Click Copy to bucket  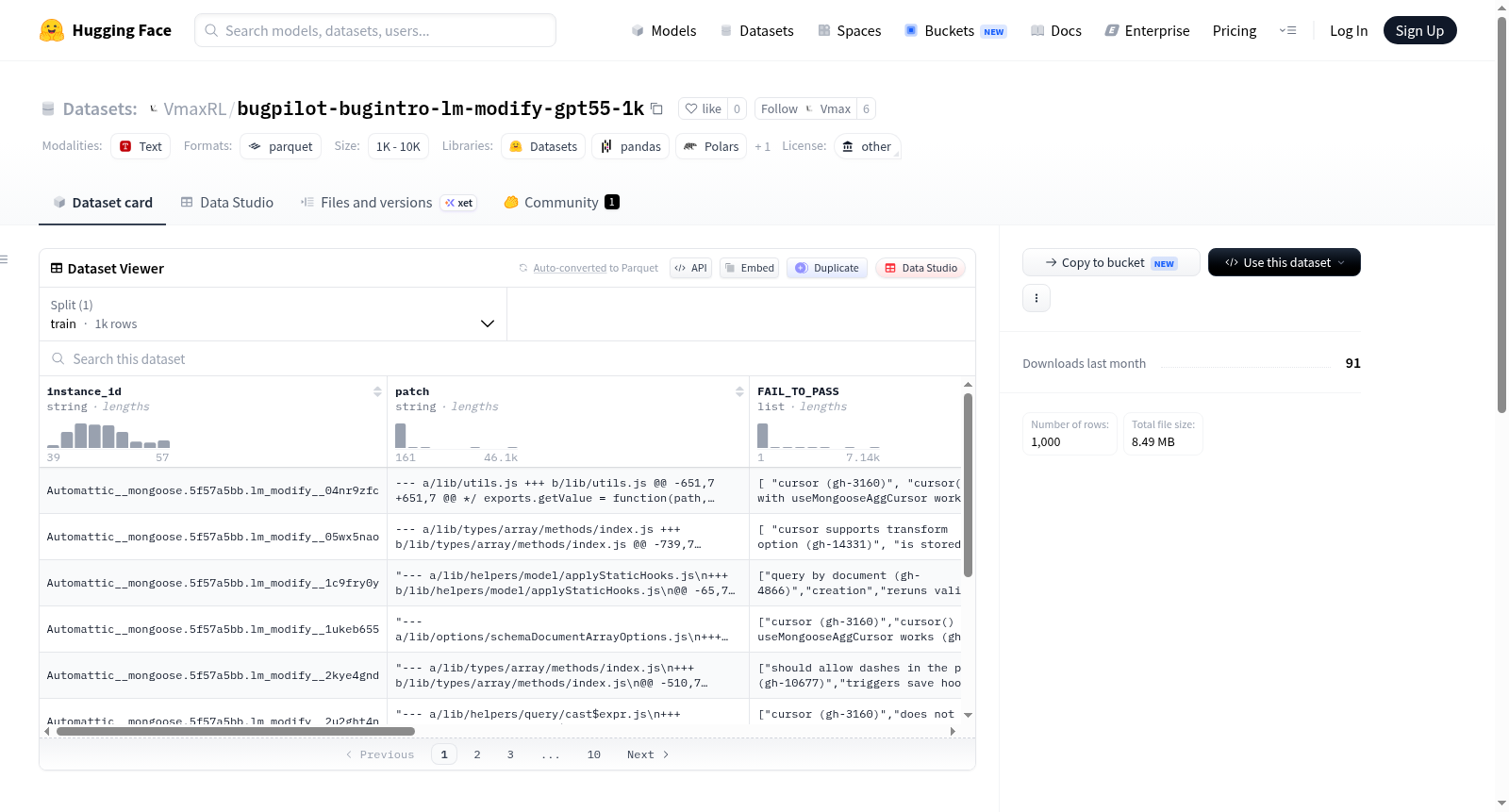tap(1111, 262)
